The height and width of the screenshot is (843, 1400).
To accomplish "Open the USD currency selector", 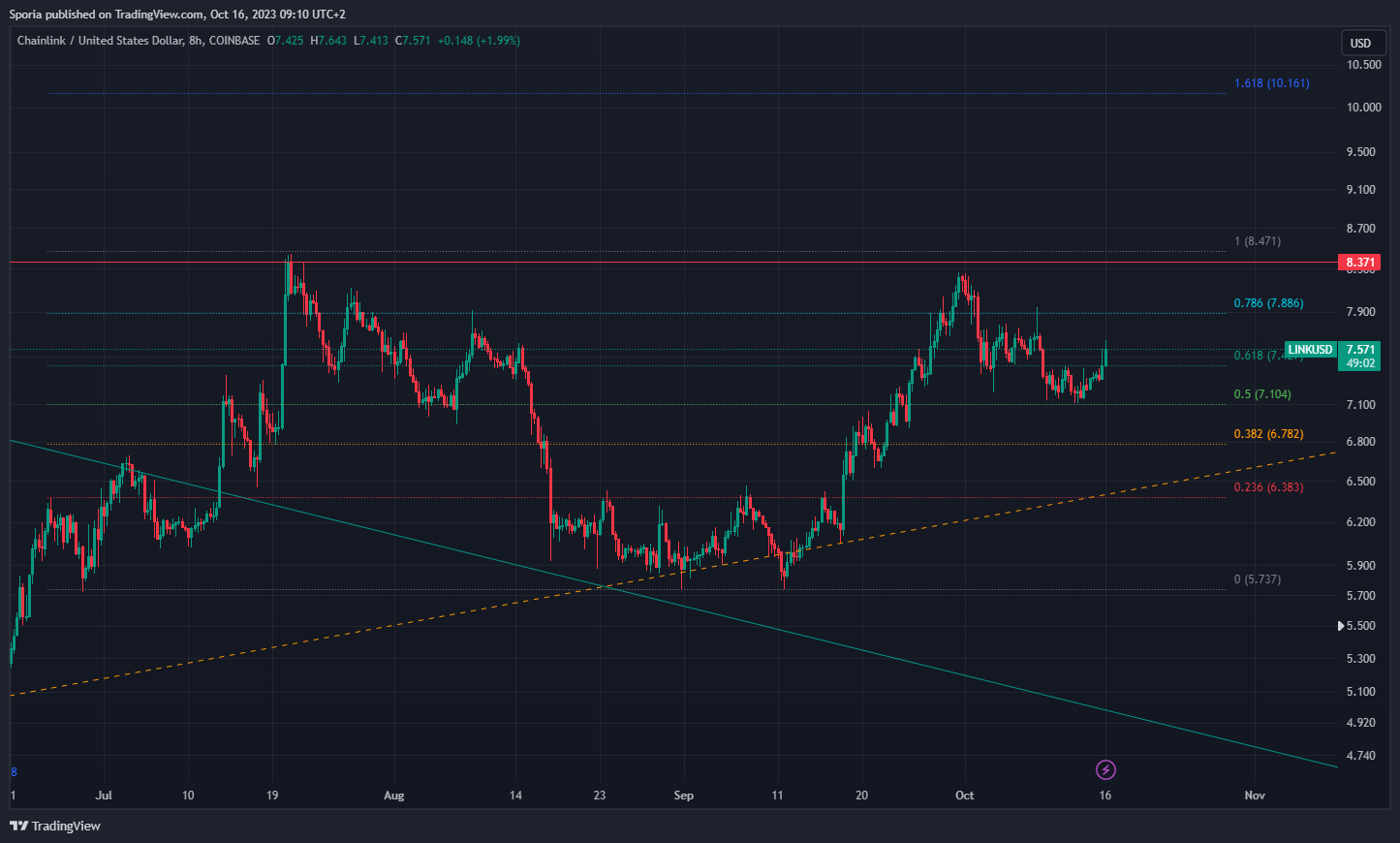I will 1361,43.
